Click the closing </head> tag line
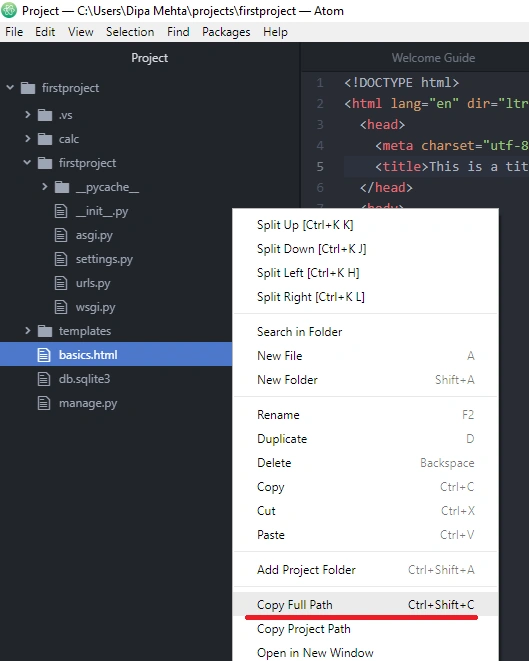 point(386,188)
